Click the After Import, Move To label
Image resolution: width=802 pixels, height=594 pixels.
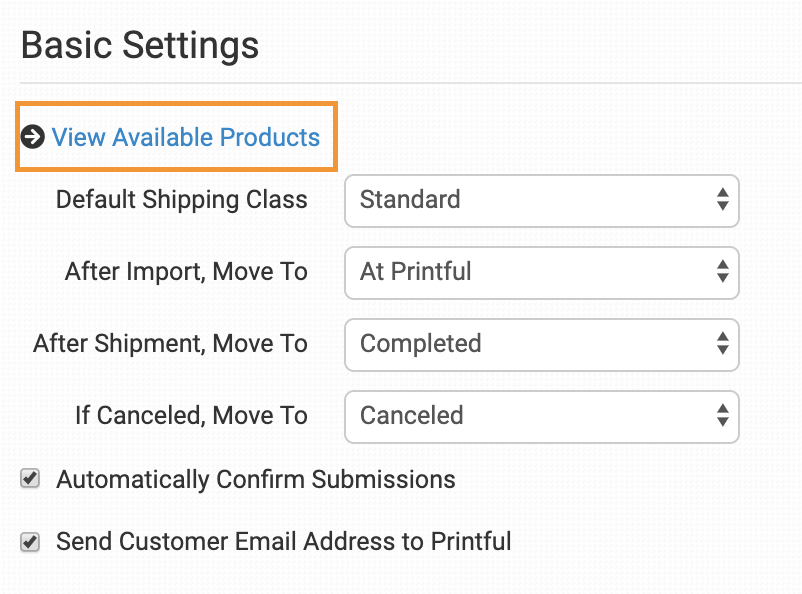tap(186, 272)
